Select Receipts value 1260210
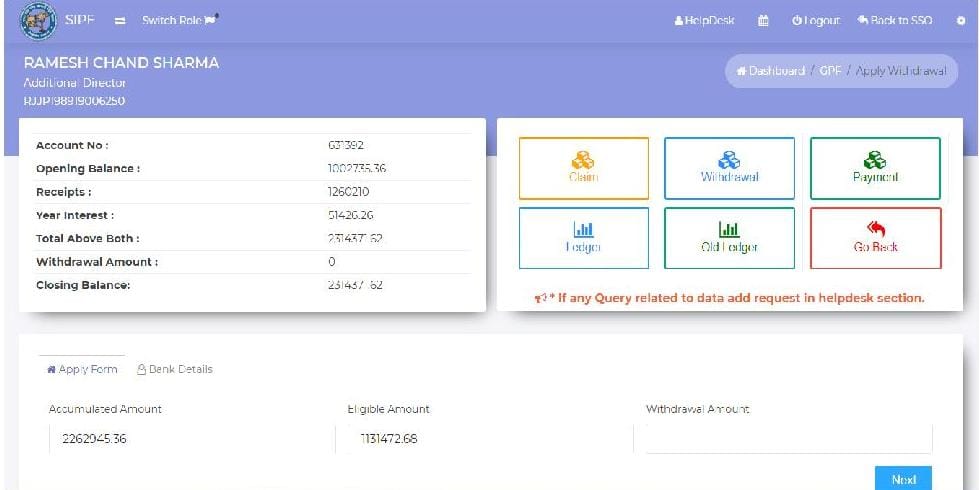The width and height of the screenshot is (979, 490). (x=348, y=192)
